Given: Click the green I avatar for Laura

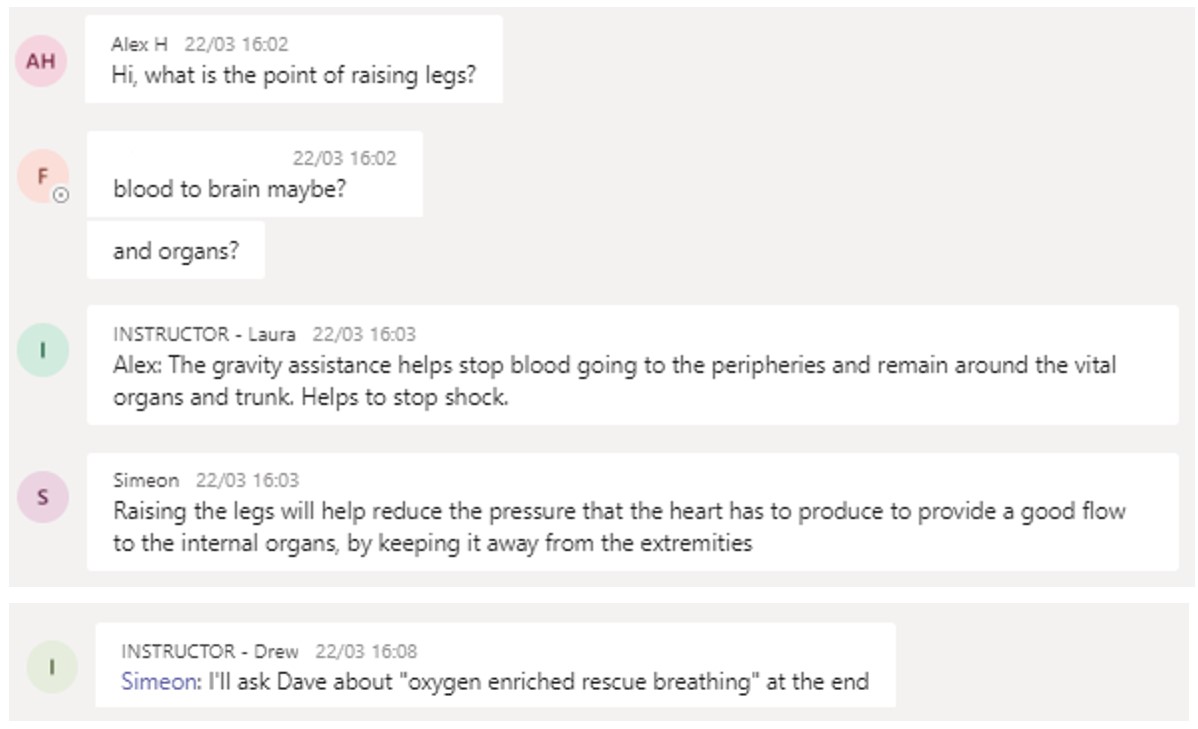Looking at the screenshot, I should (x=43, y=350).
